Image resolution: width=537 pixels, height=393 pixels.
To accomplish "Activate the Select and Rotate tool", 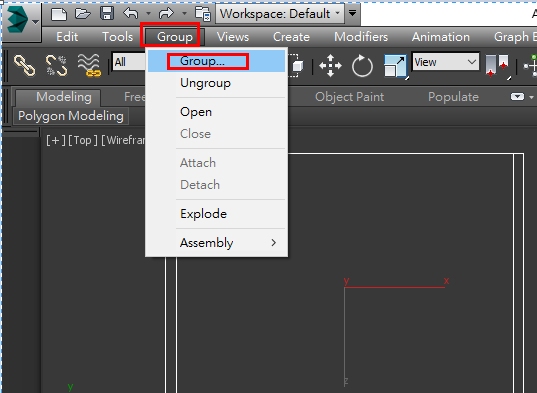I will [x=362, y=65].
